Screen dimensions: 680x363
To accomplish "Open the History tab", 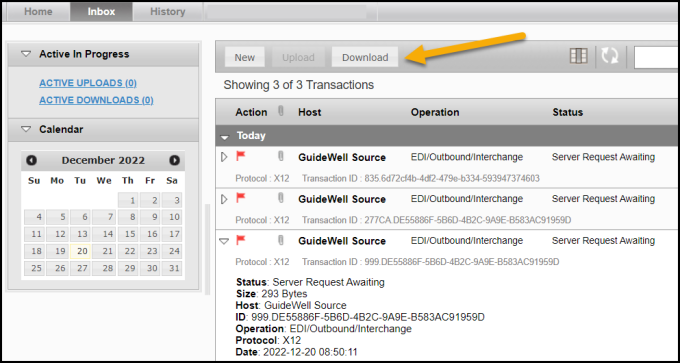I will point(167,12).
